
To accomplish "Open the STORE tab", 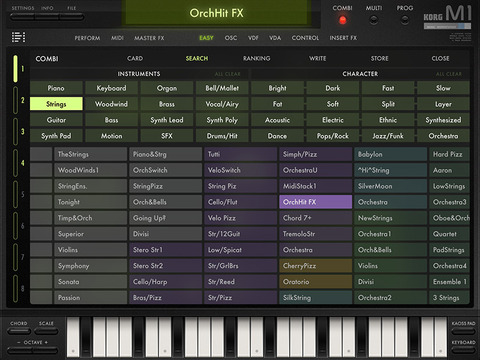I will 380,58.
